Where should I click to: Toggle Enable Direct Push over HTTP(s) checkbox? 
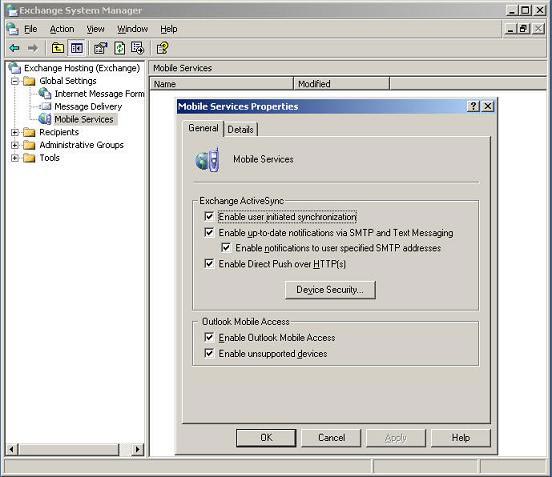click(x=209, y=264)
